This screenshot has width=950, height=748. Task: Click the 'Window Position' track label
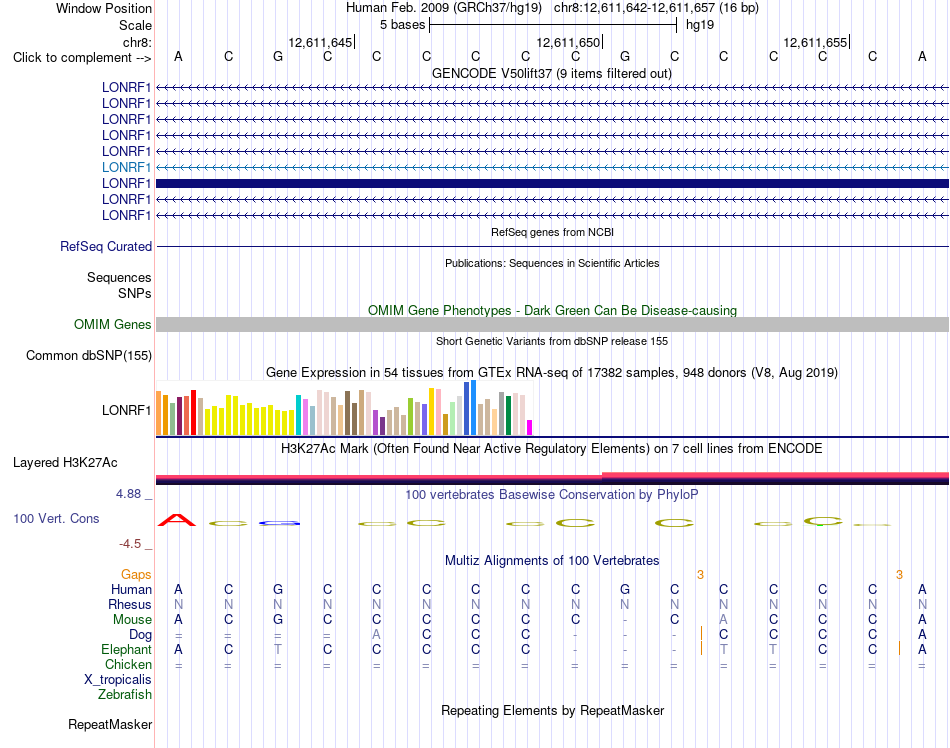(104, 8)
